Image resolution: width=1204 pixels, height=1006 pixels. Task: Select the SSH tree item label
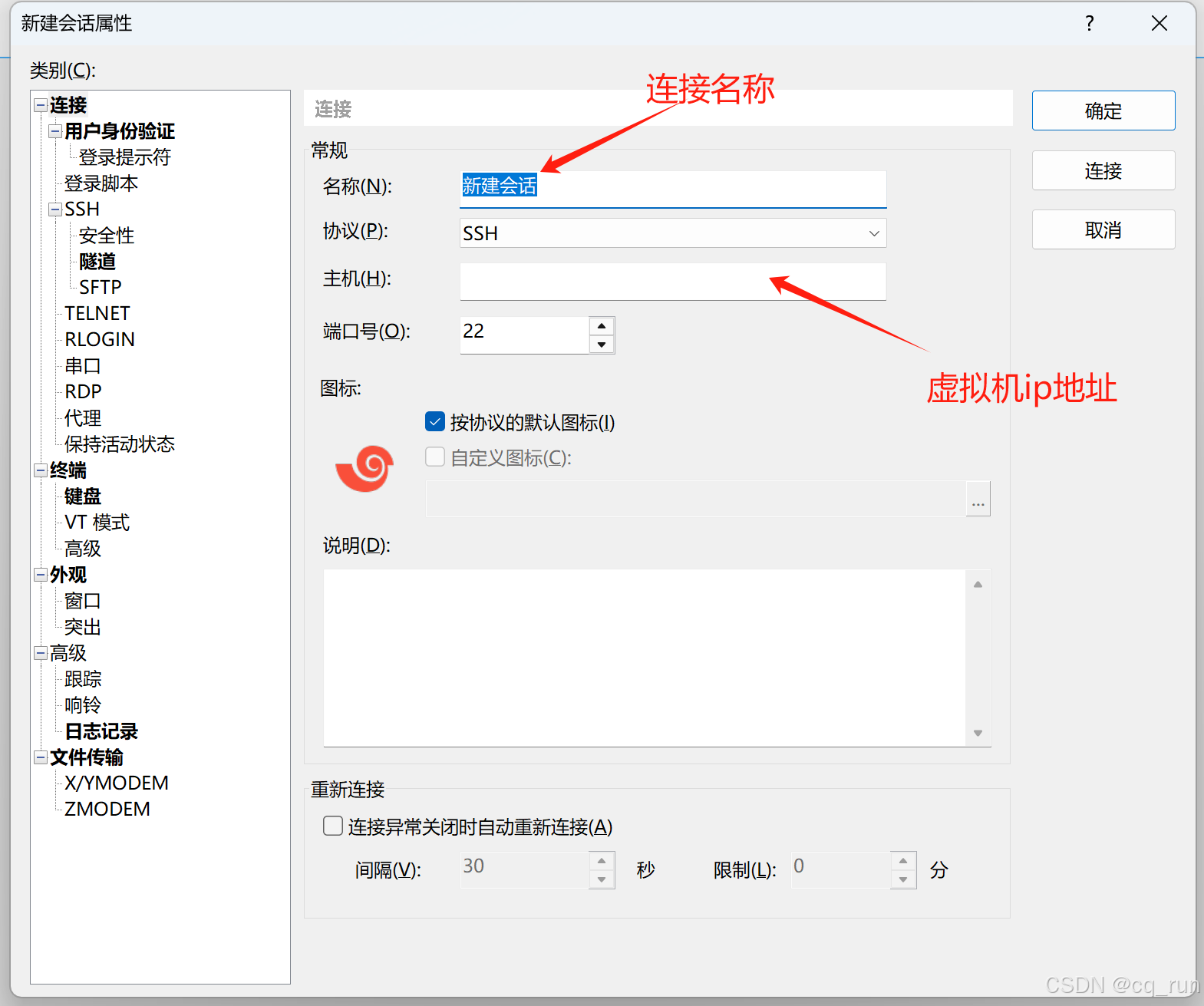pyautogui.click(x=82, y=209)
